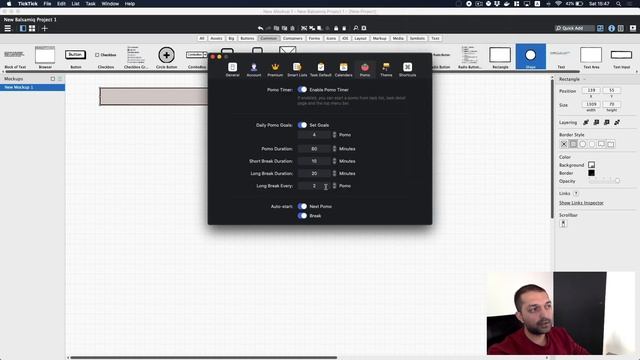Open the Task Default preferences tab
640x360 pixels.
click(320, 69)
